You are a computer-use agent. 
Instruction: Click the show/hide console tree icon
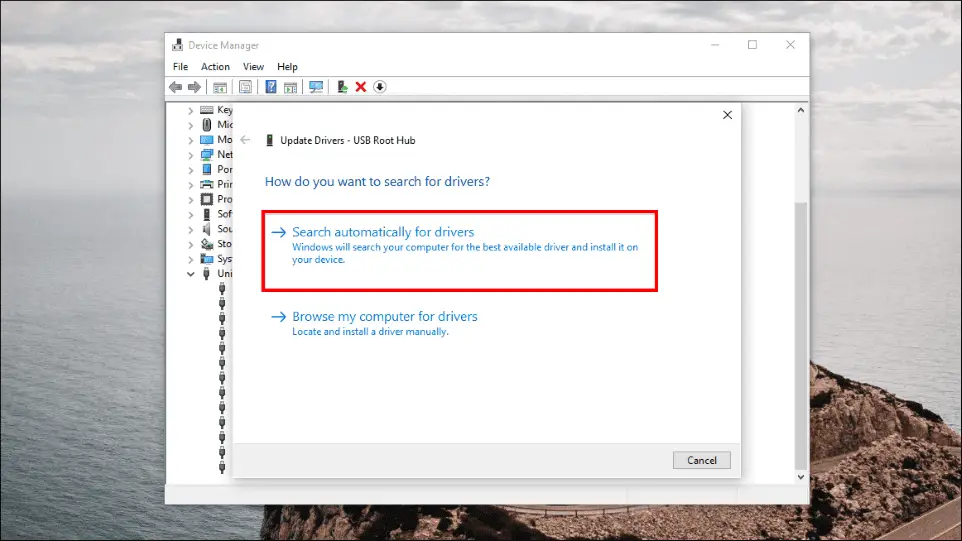220,87
